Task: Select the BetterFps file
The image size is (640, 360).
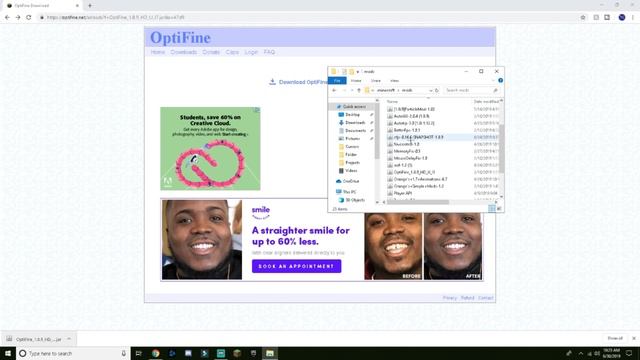Action: pos(407,130)
